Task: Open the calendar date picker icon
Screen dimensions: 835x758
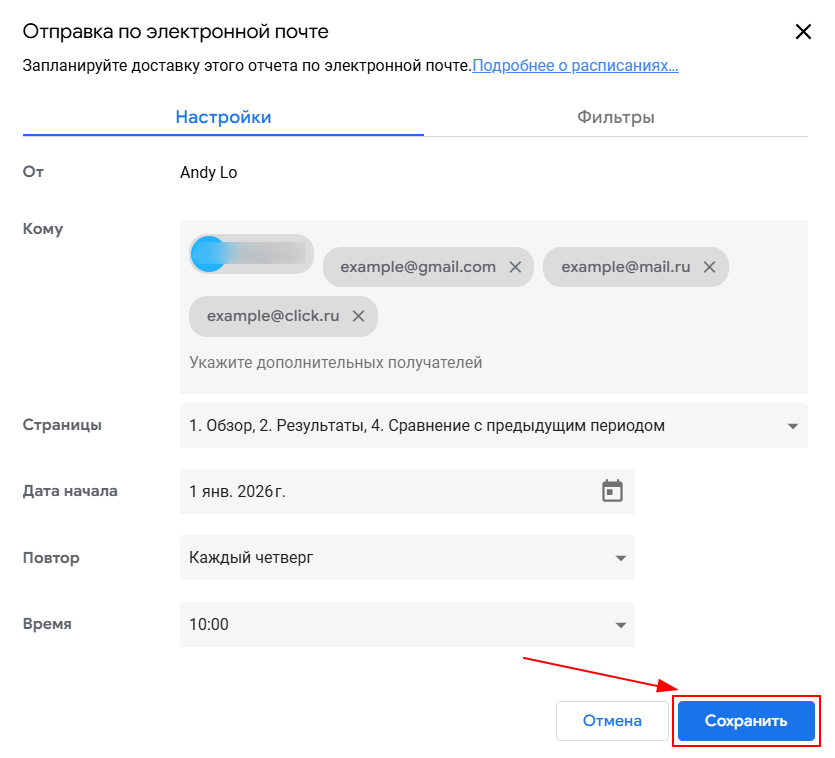Action: click(x=612, y=491)
